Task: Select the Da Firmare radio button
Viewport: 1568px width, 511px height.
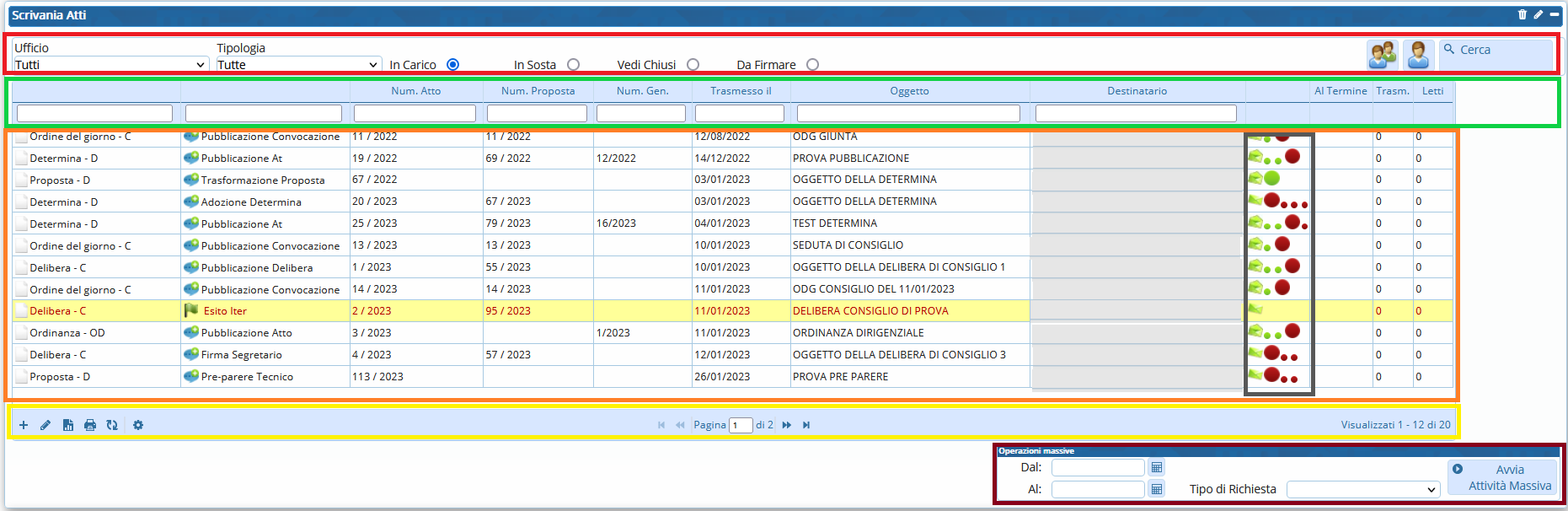Action: (812, 65)
